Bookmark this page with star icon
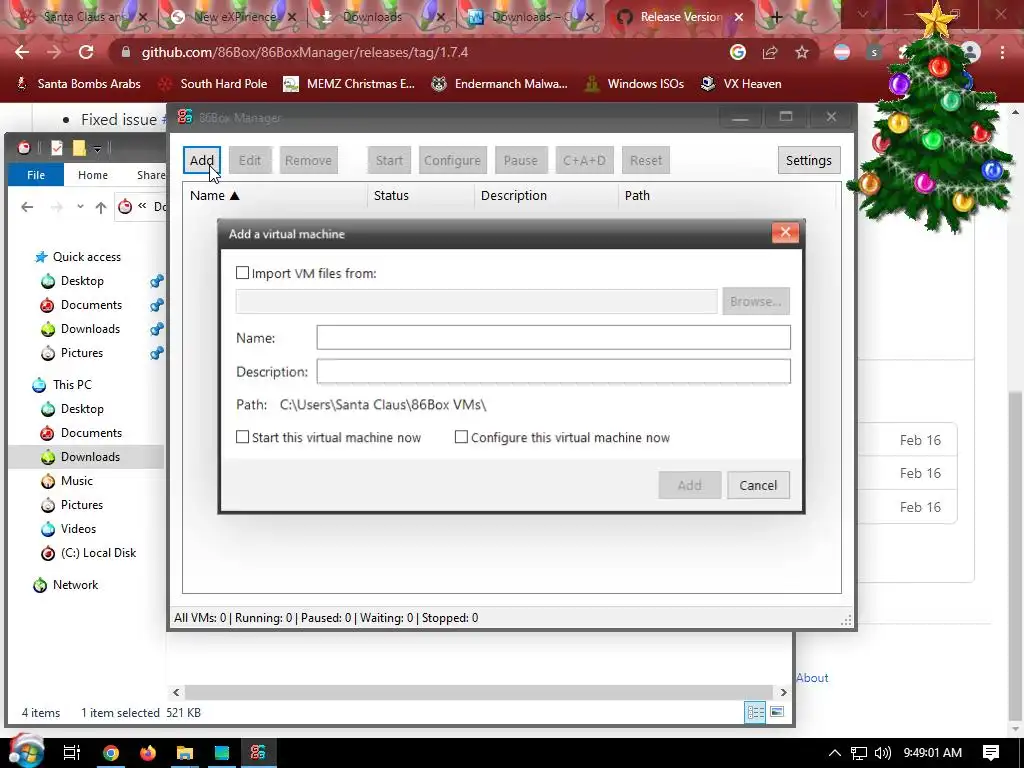Image resolution: width=1024 pixels, height=768 pixels. tap(802, 52)
